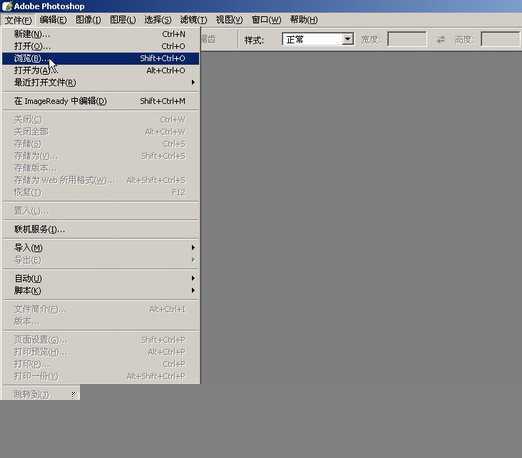Choose 打开(O)... from the File menu
The image size is (522, 458).
coord(101,46)
